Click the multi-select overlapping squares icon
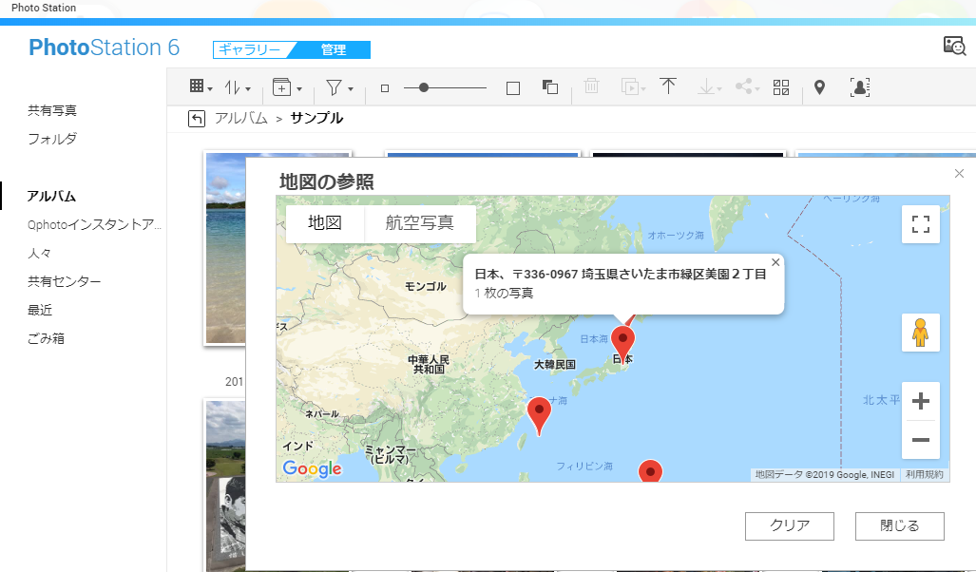Screen dimensions: 976x572 click(x=550, y=88)
